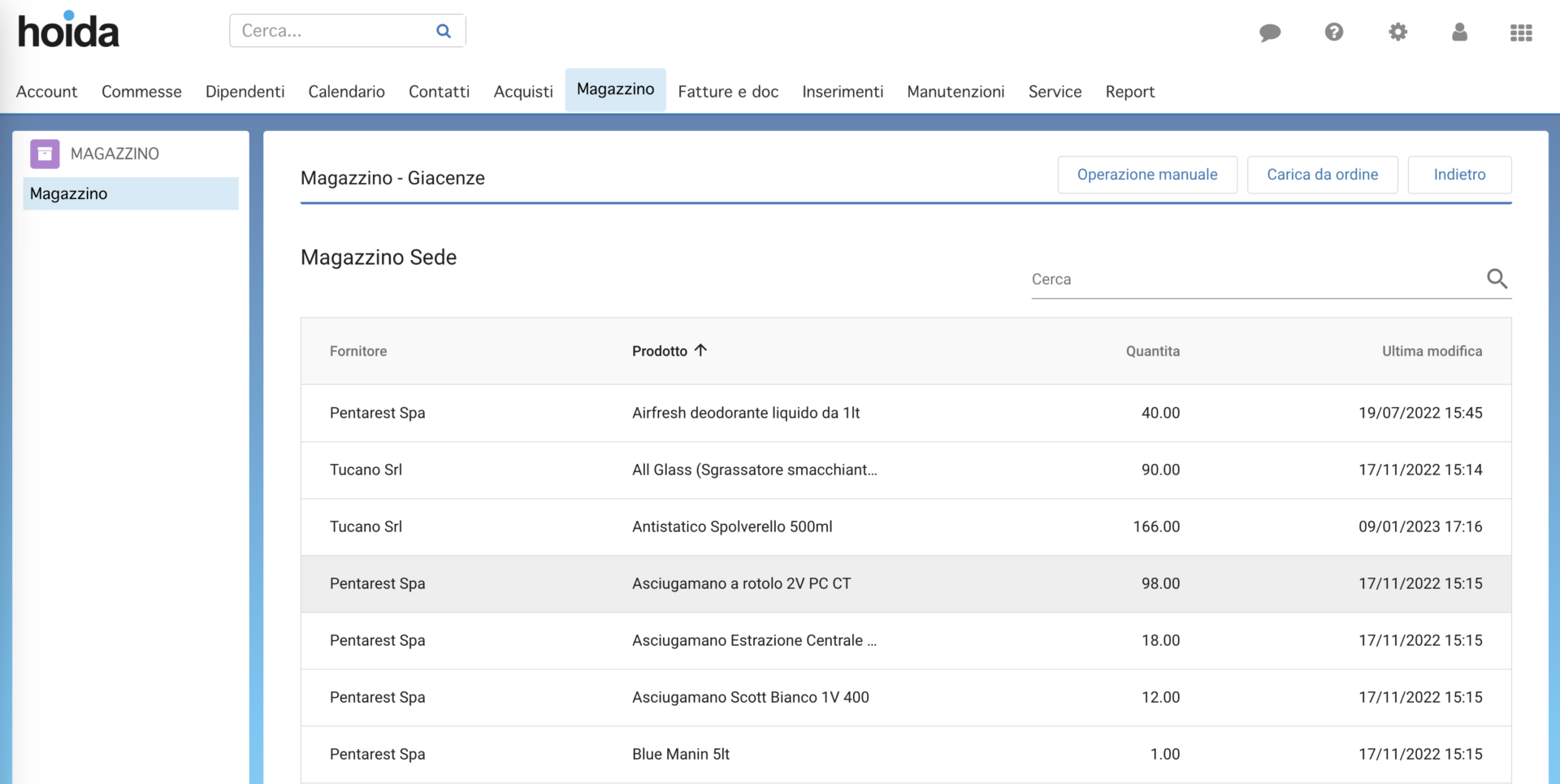Open the Contatti menu
The height and width of the screenshot is (784, 1560).
pyautogui.click(x=439, y=92)
